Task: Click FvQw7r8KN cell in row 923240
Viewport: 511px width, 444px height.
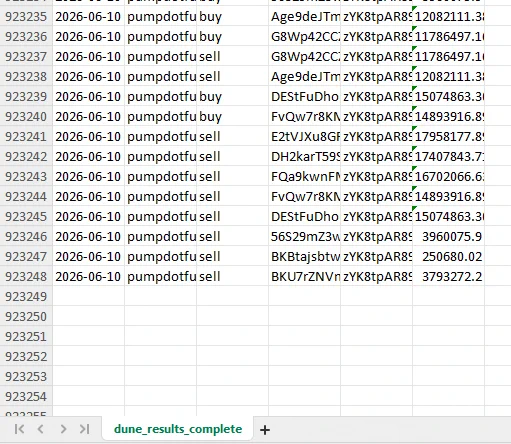Action: [x=304, y=116]
